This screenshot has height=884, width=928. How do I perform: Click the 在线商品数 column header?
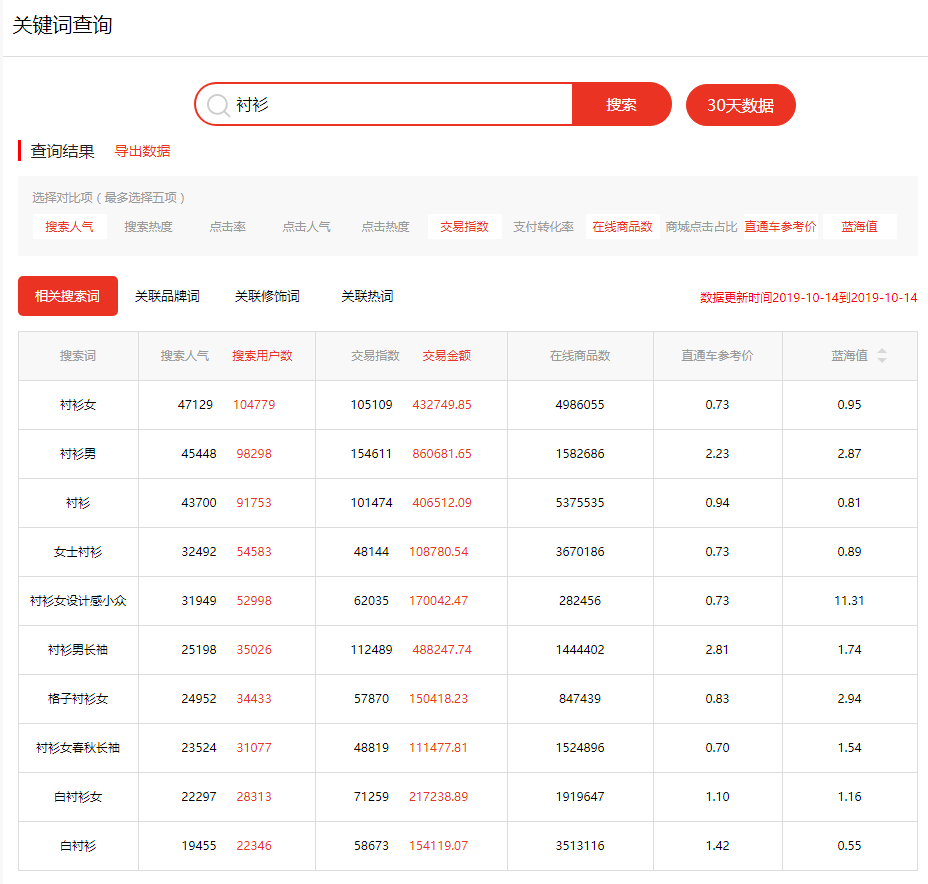coord(580,356)
